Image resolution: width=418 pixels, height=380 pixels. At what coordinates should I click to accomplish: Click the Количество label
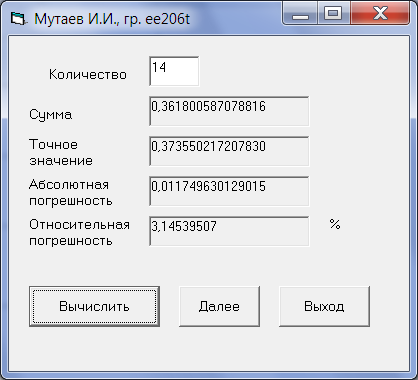pos(88,74)
